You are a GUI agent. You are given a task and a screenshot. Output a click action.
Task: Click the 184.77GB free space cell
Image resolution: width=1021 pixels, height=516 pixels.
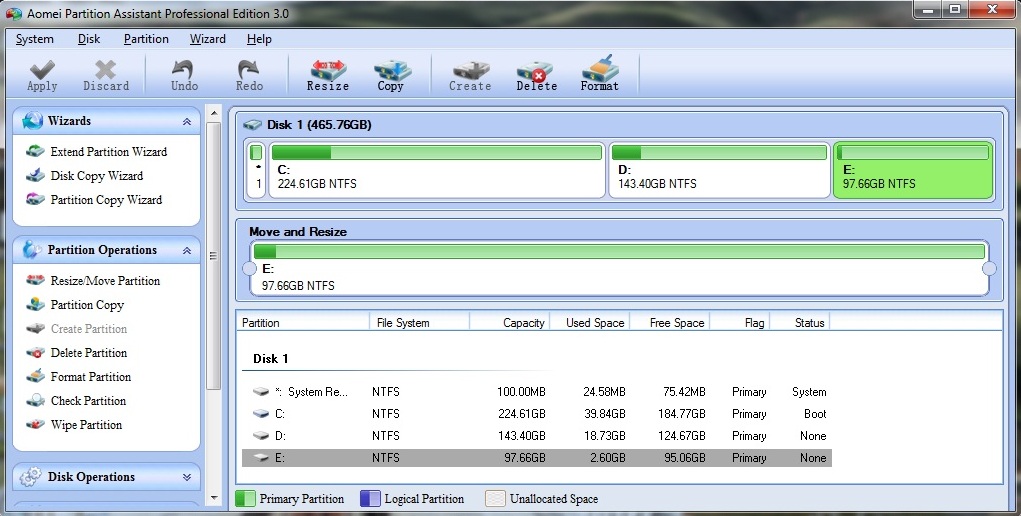point(682,414)
